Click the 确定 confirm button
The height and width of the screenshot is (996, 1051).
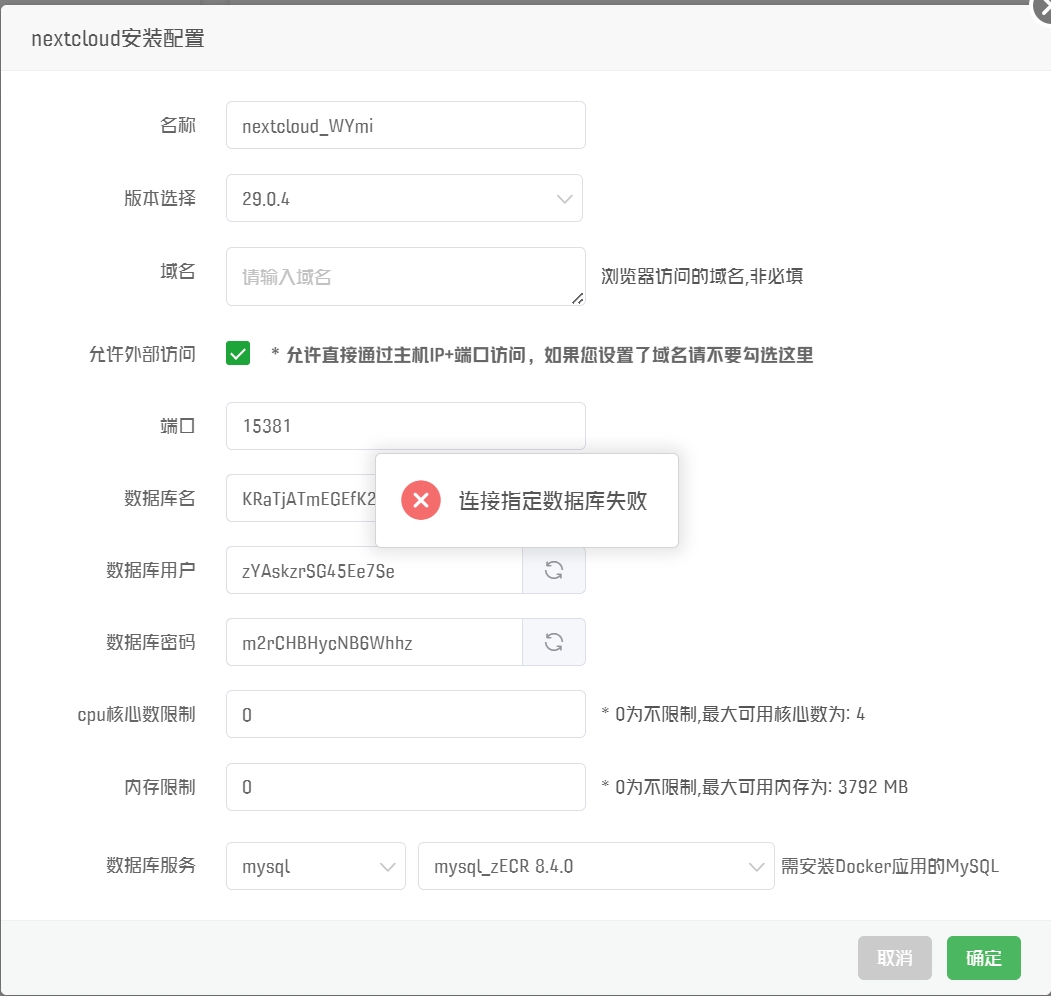[983, 958]
